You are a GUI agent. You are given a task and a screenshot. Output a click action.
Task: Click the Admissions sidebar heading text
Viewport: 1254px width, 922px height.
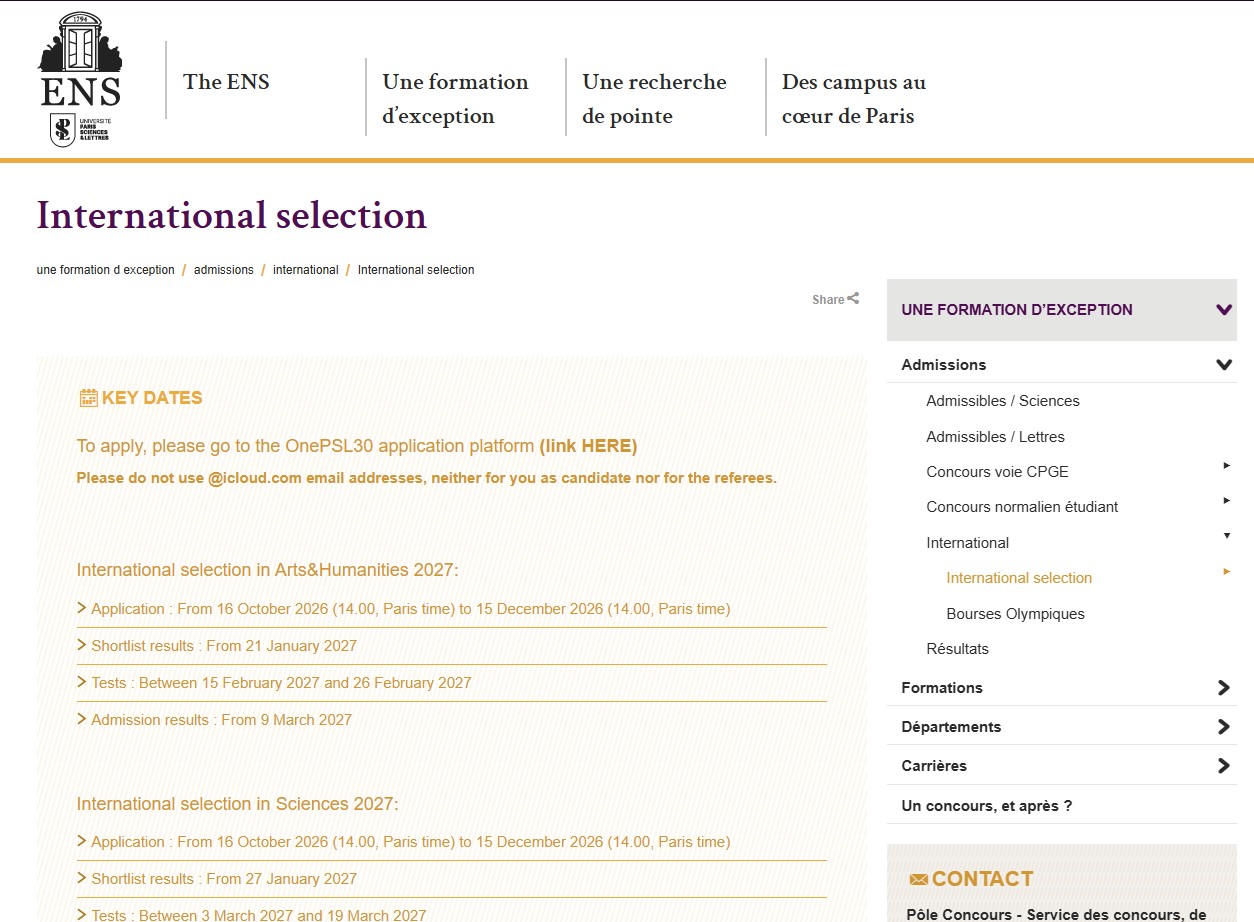tap(943, 365)
